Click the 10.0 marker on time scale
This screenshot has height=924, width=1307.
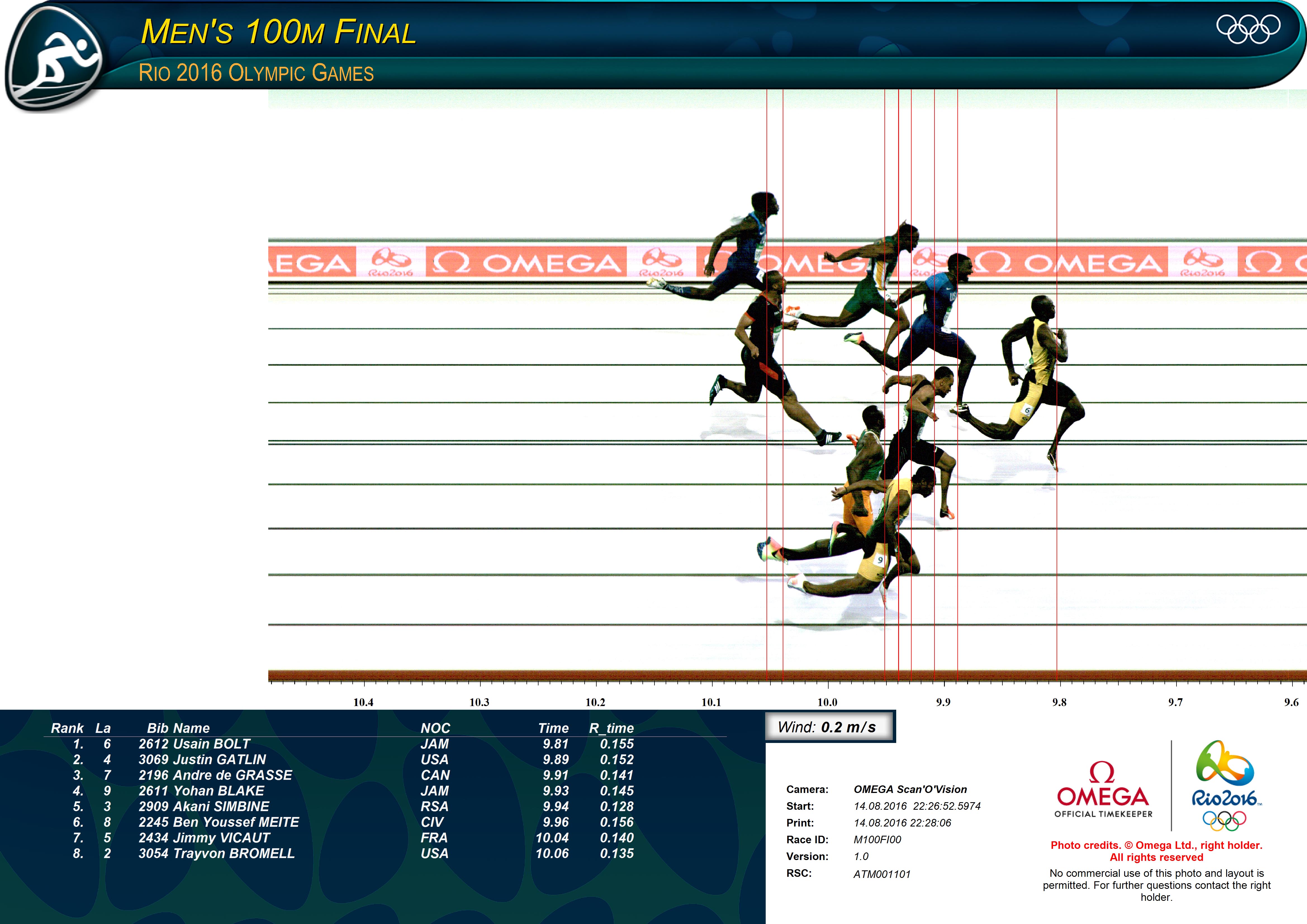click(x=827, y=702)
